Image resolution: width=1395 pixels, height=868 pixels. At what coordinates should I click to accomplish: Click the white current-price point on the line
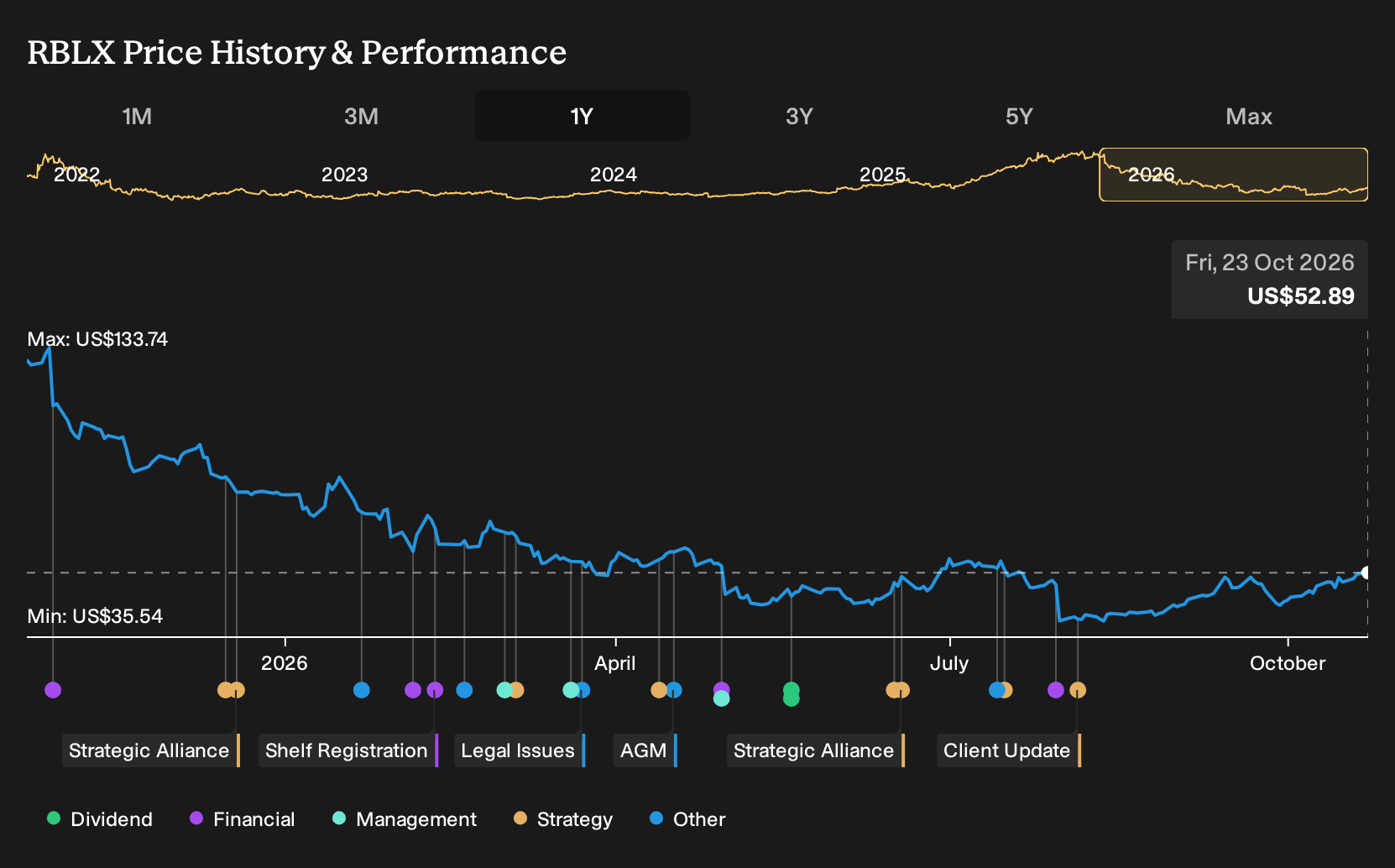point(1366,573)
